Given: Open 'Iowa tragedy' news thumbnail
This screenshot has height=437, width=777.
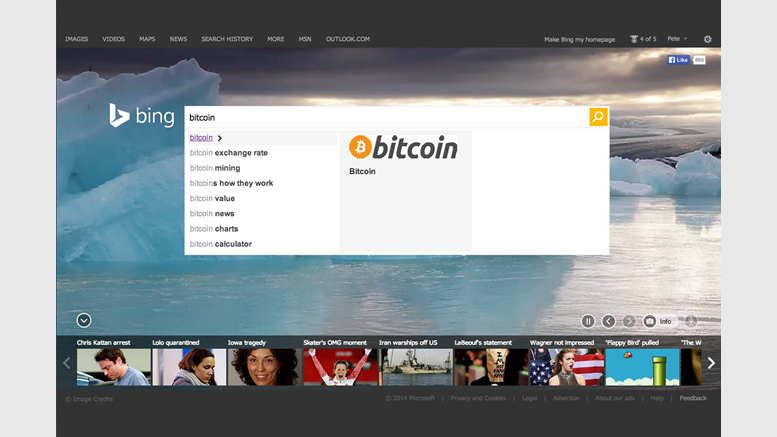Looking at the screenshot, I should [x=265, y=367].
